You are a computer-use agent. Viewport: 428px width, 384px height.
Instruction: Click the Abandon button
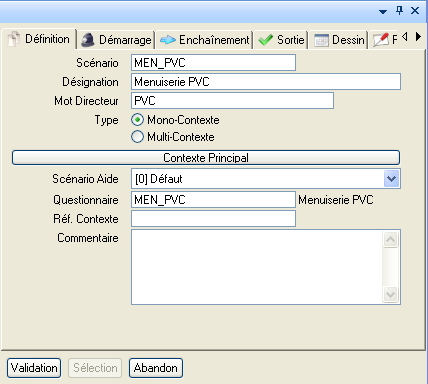[156, 368]
